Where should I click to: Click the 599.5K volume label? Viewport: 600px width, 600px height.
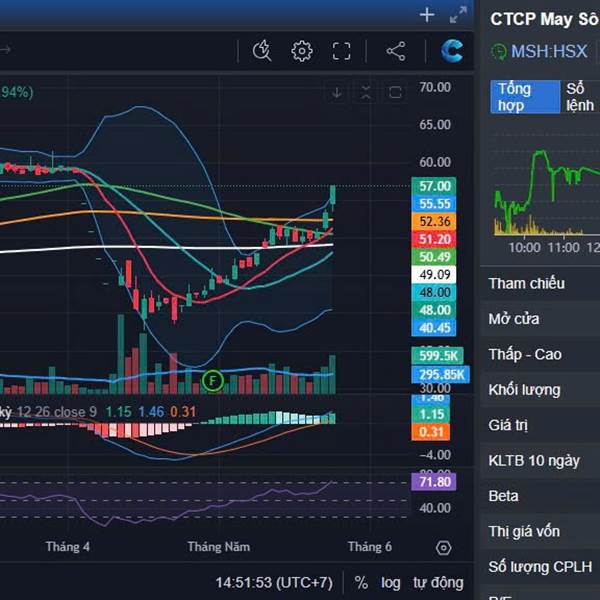[x=437, y=356]
